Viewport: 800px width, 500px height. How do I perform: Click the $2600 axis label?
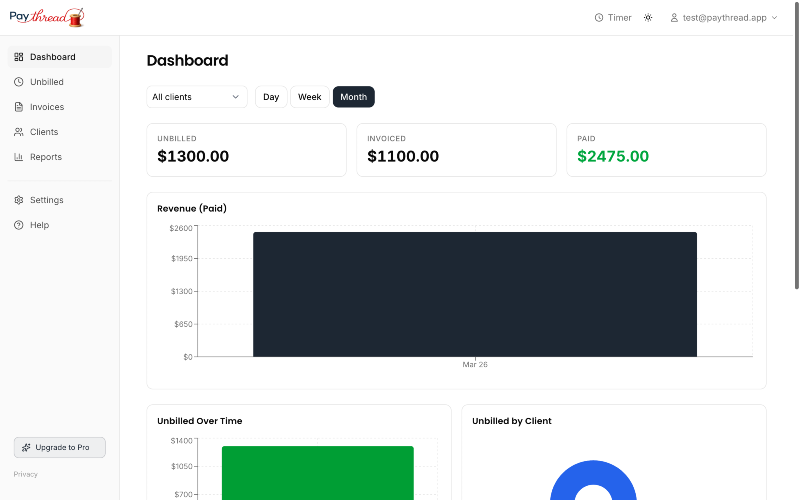[181, 228]
